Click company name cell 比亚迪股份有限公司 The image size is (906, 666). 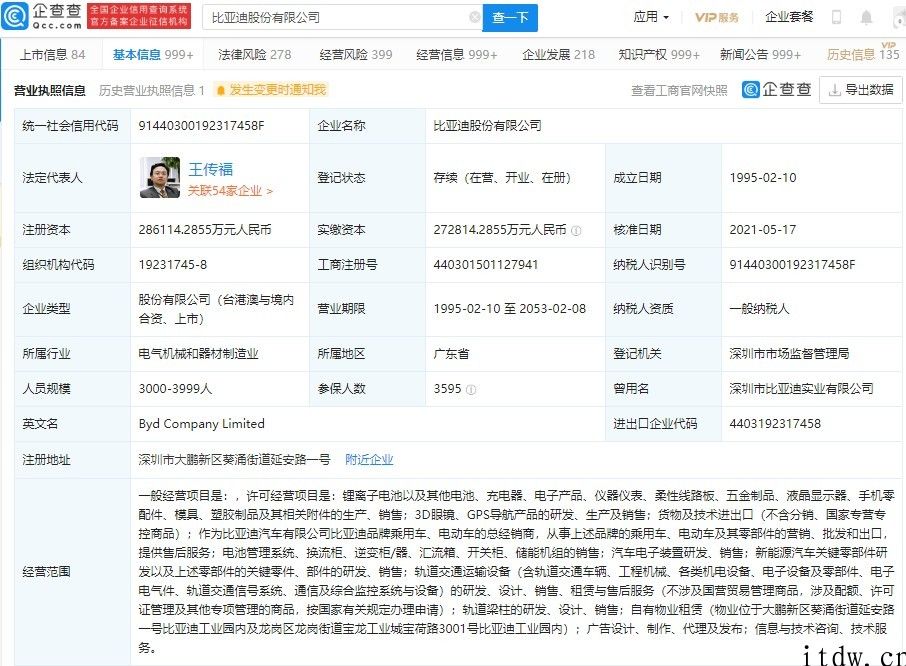[487, 126]
